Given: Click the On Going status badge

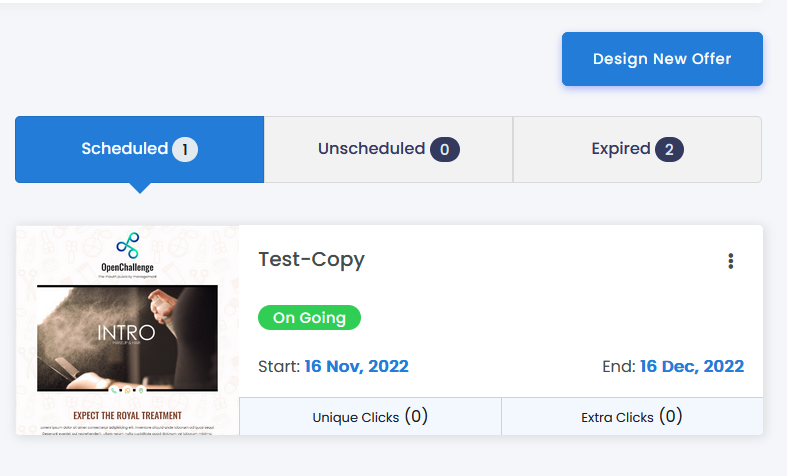Looking at the screenshot, I should (309, 317).
